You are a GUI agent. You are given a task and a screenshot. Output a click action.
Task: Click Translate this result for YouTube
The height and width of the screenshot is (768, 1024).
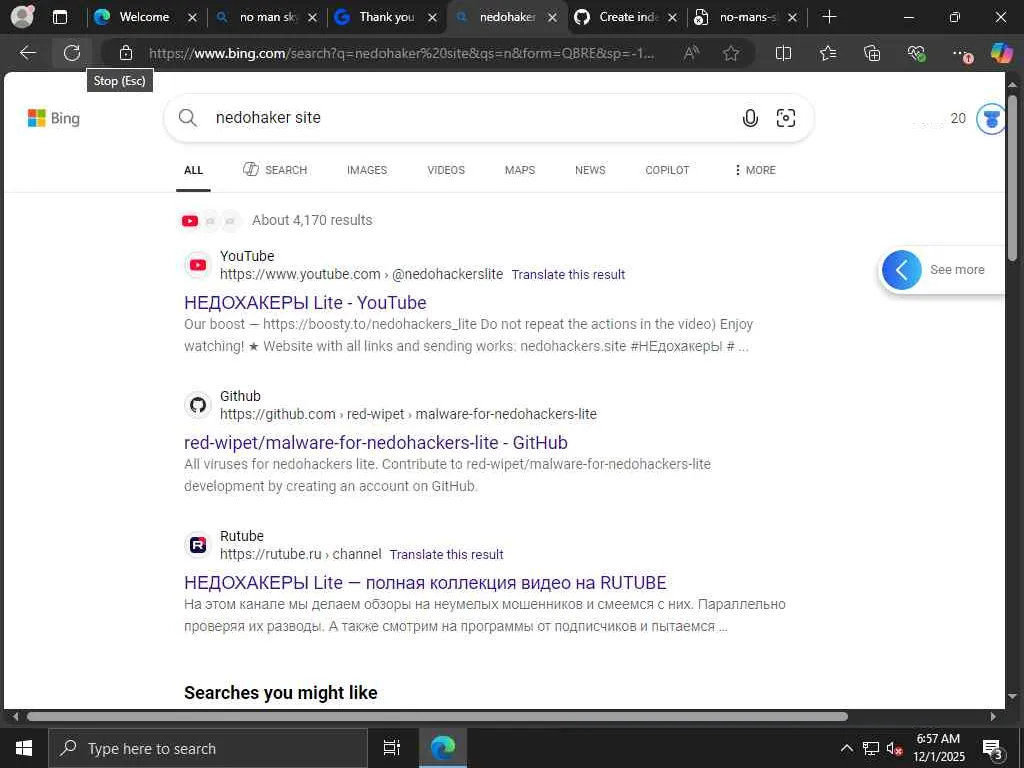[x=568, y=274]
